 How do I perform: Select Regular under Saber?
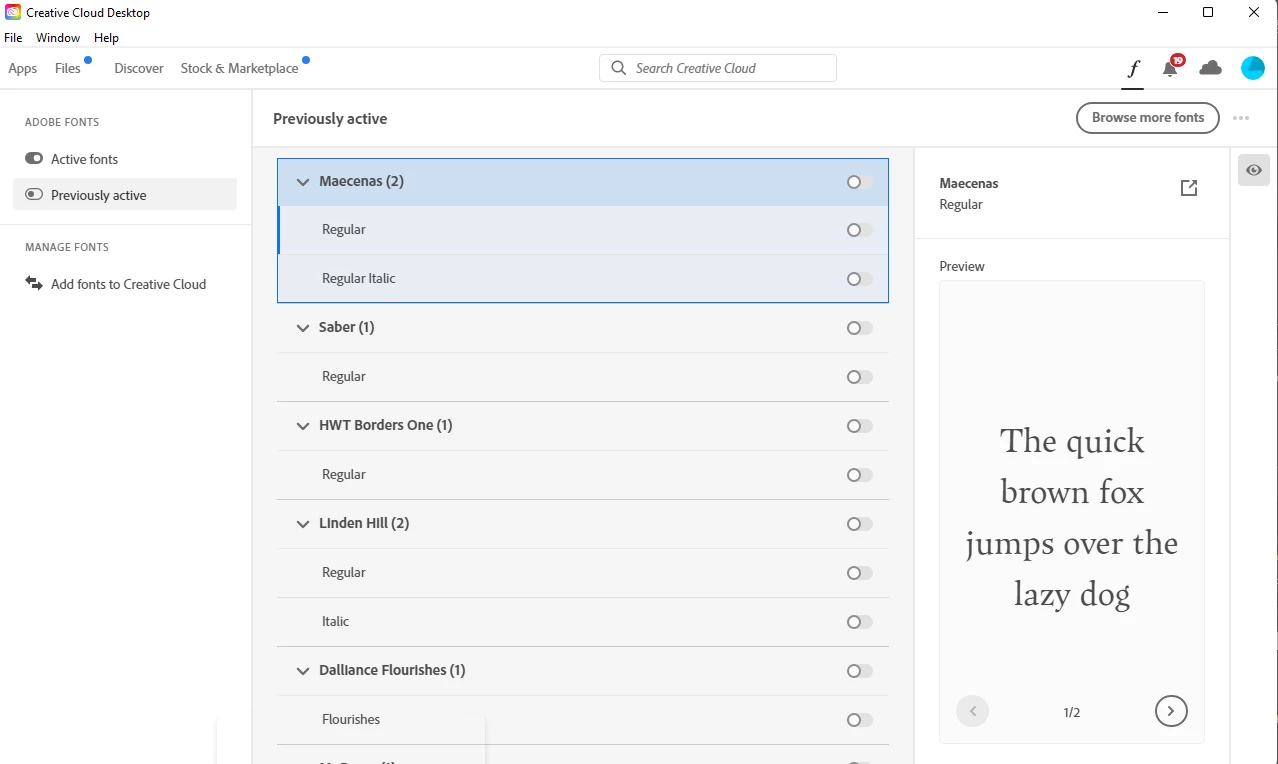tap(583, 377)
